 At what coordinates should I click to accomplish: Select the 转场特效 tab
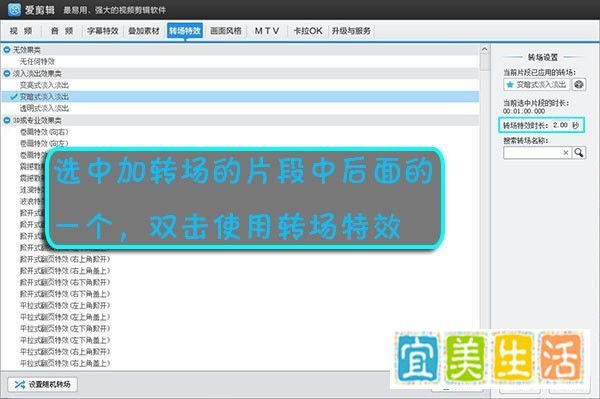pyautogui.click(x=185, y=31)
